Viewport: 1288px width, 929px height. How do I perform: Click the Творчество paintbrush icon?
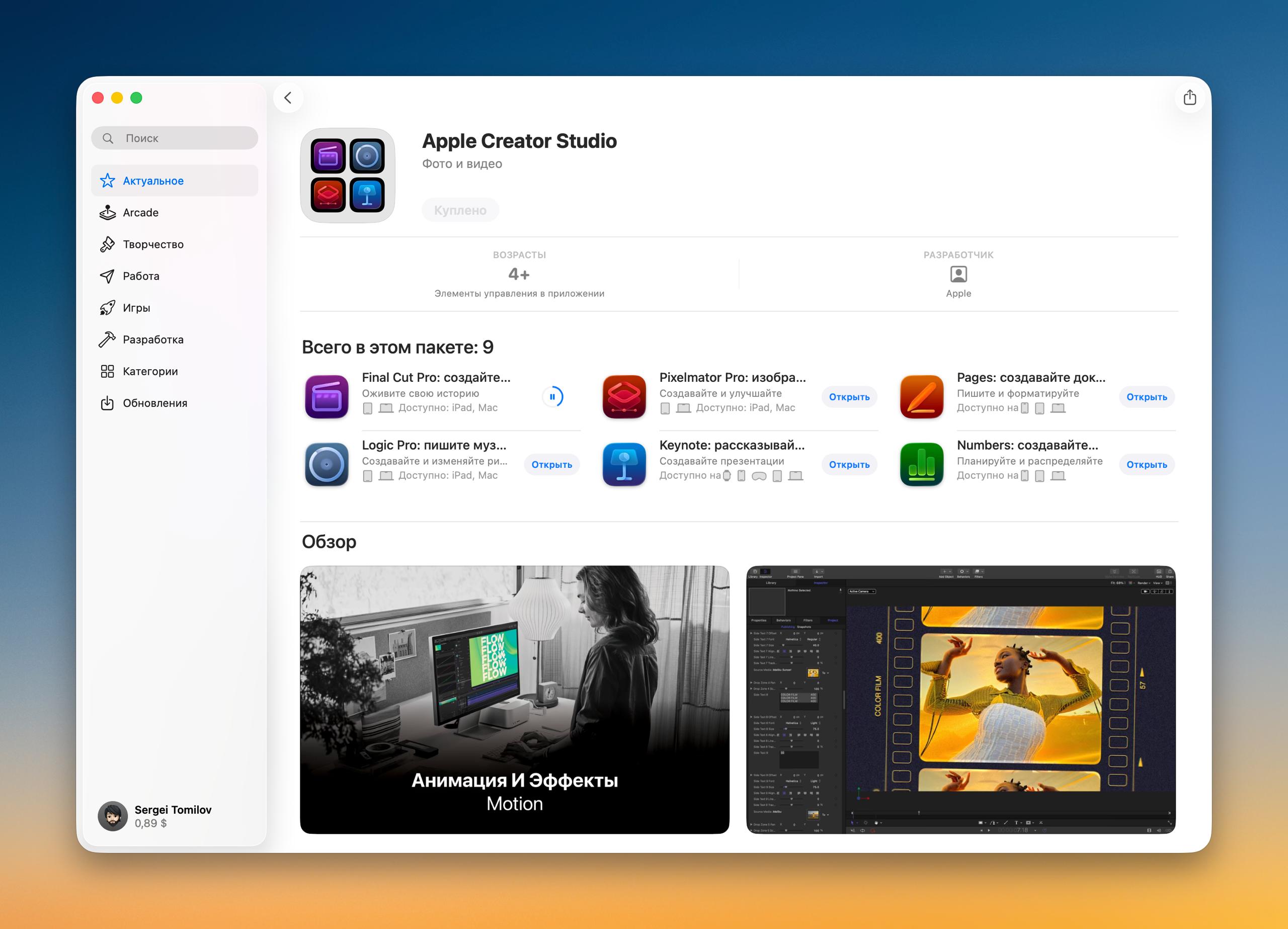(x=107, y=244)
